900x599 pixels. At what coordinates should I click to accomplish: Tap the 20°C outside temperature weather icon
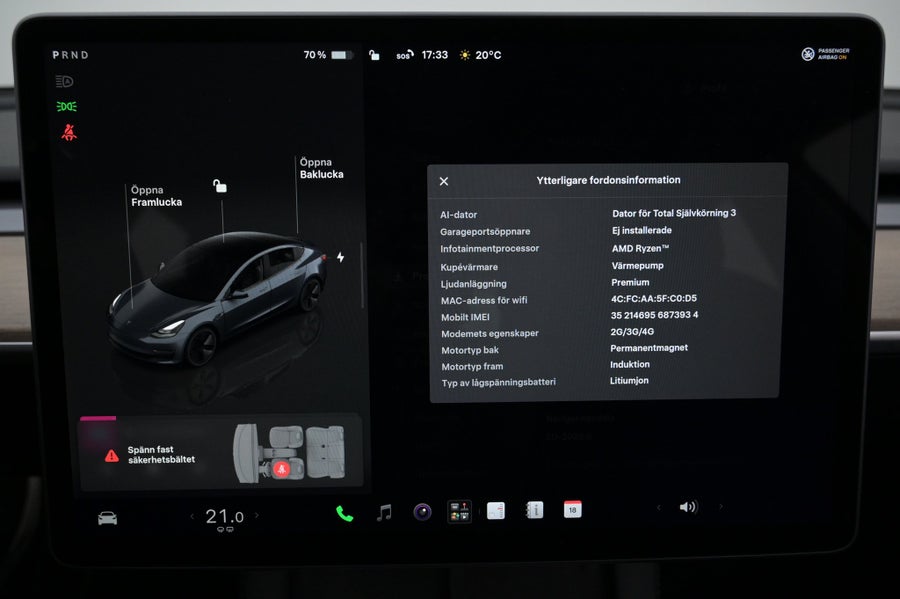[x=480, y=55]
